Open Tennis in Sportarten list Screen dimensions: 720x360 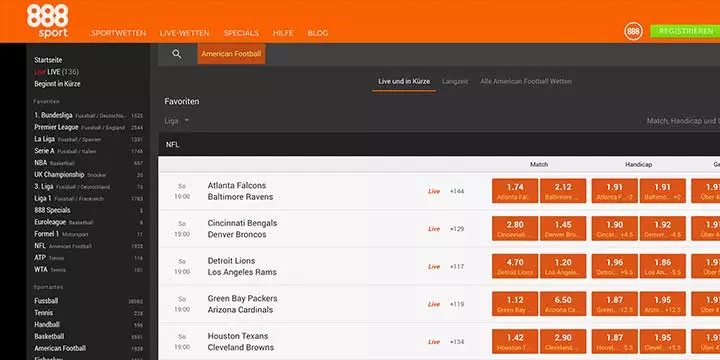point(89,313)
